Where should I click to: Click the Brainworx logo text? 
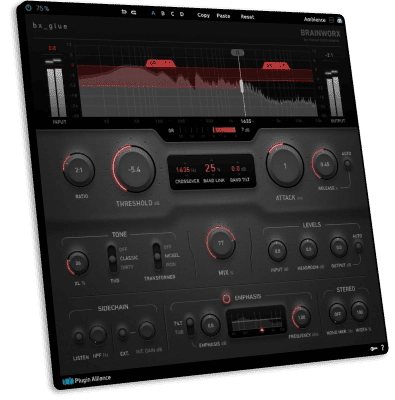coord(320,33)
